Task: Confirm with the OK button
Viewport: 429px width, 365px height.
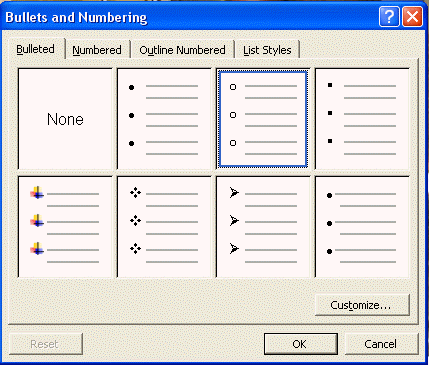Action: (x=301, y=344)
